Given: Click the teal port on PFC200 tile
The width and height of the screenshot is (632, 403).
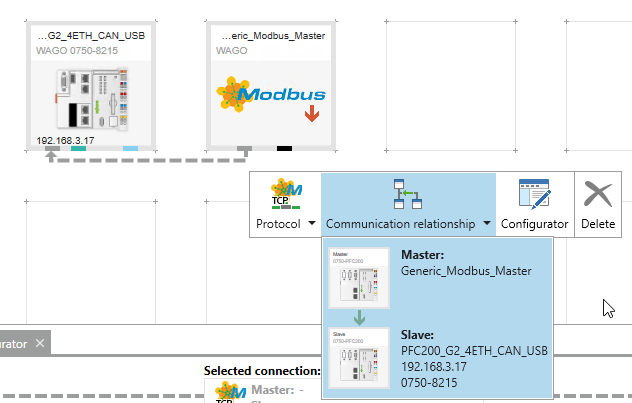Looking at the screenshot, I should (79, 149).
